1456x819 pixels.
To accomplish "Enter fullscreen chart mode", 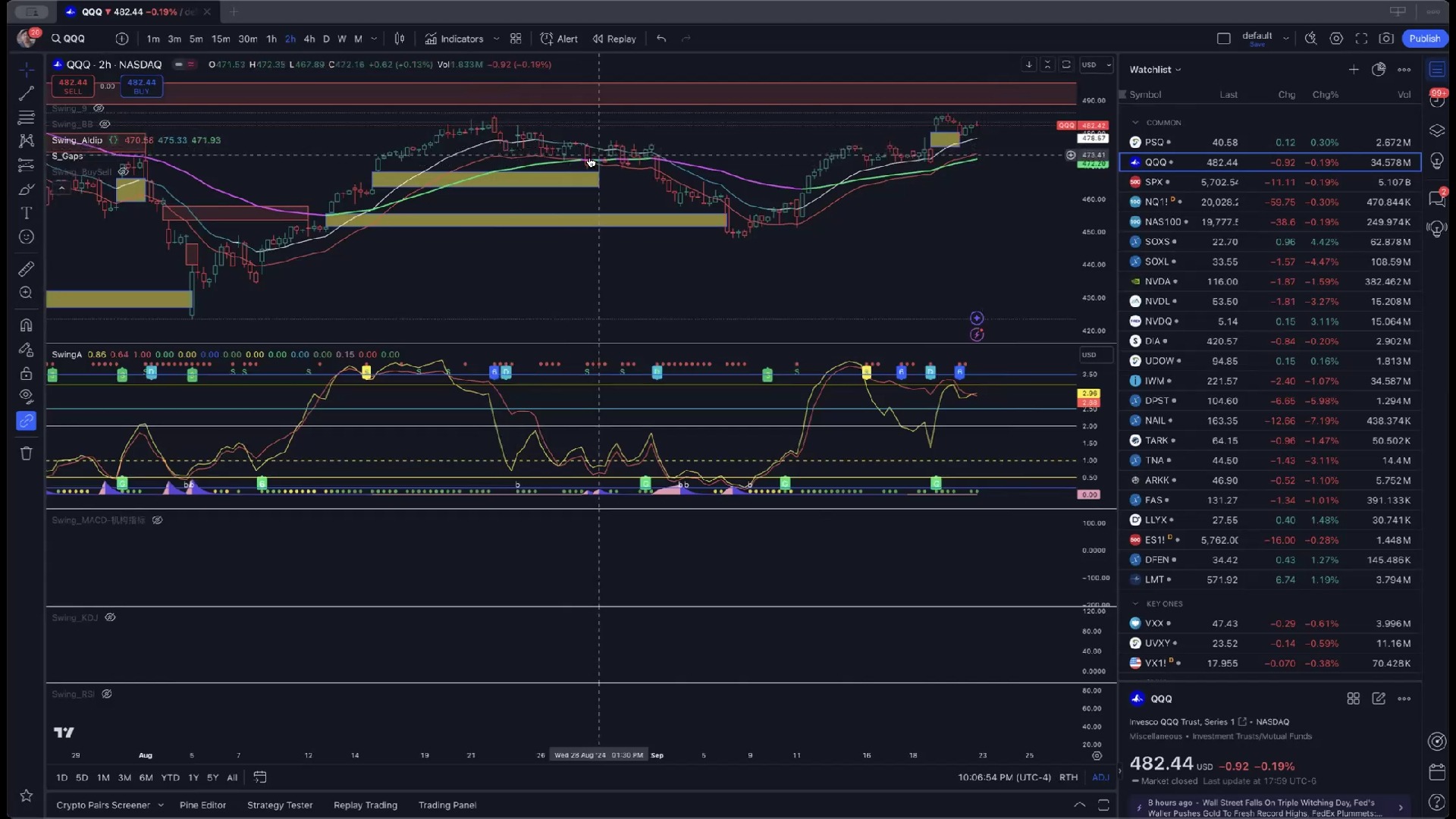I will coord(1361,39).
